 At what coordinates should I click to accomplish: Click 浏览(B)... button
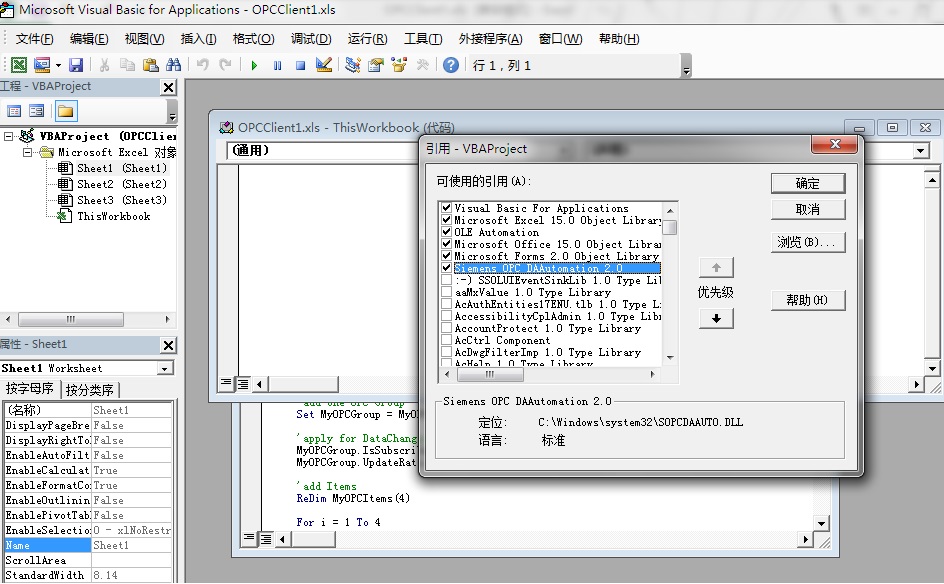pos(808,242)
